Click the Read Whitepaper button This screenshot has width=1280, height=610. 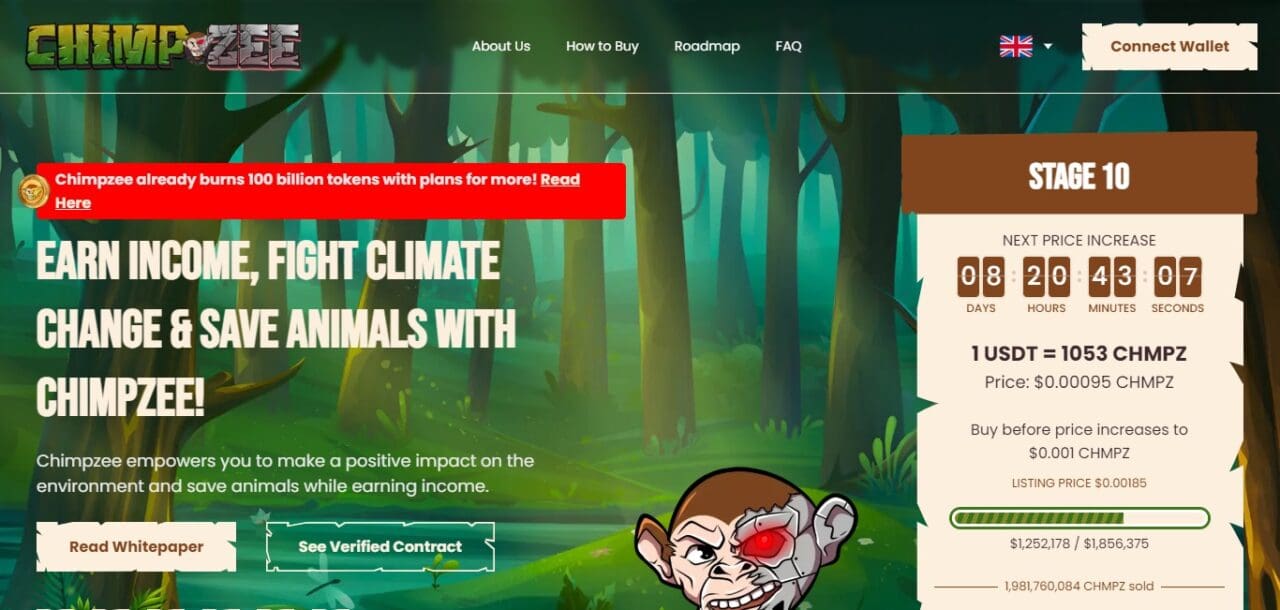[136, 547]
